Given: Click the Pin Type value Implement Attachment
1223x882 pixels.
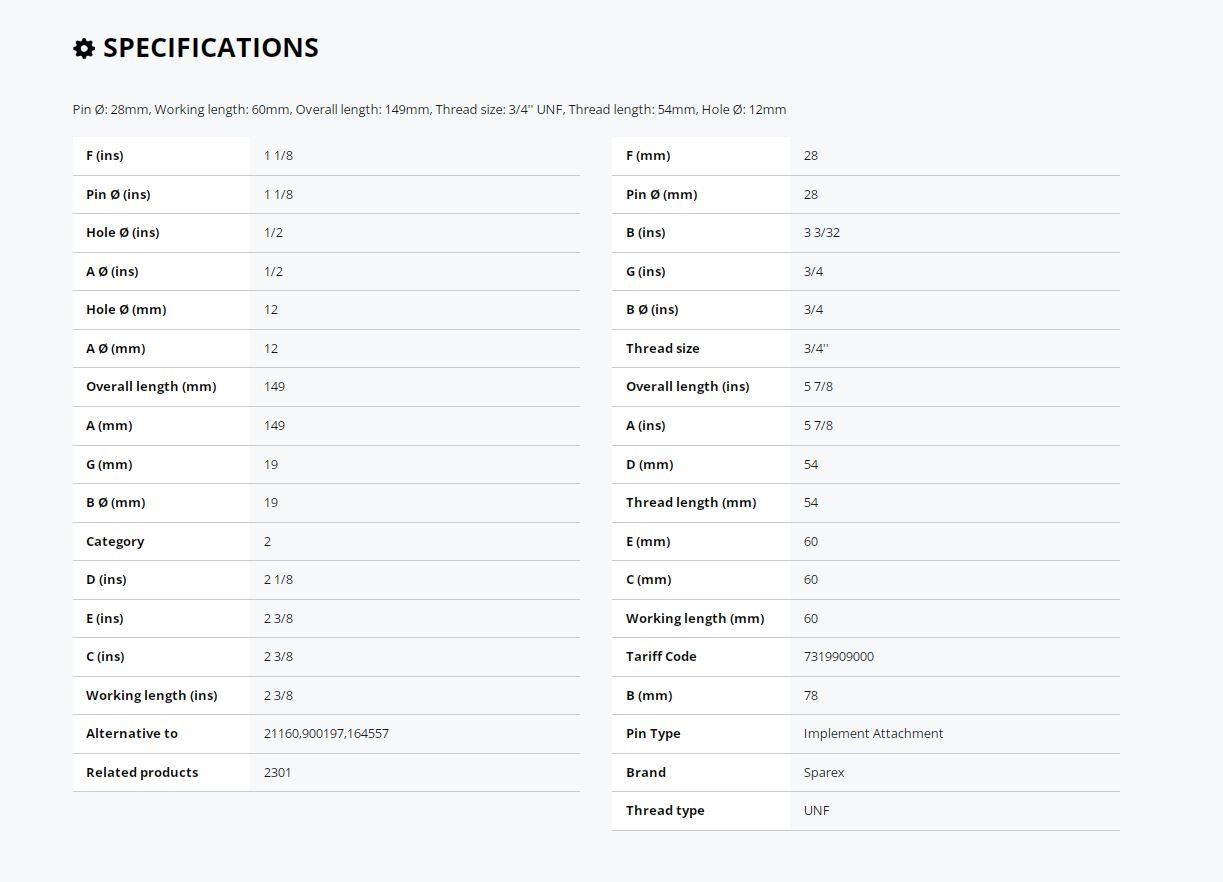Looking at the screenshot, I should [873, 733].
